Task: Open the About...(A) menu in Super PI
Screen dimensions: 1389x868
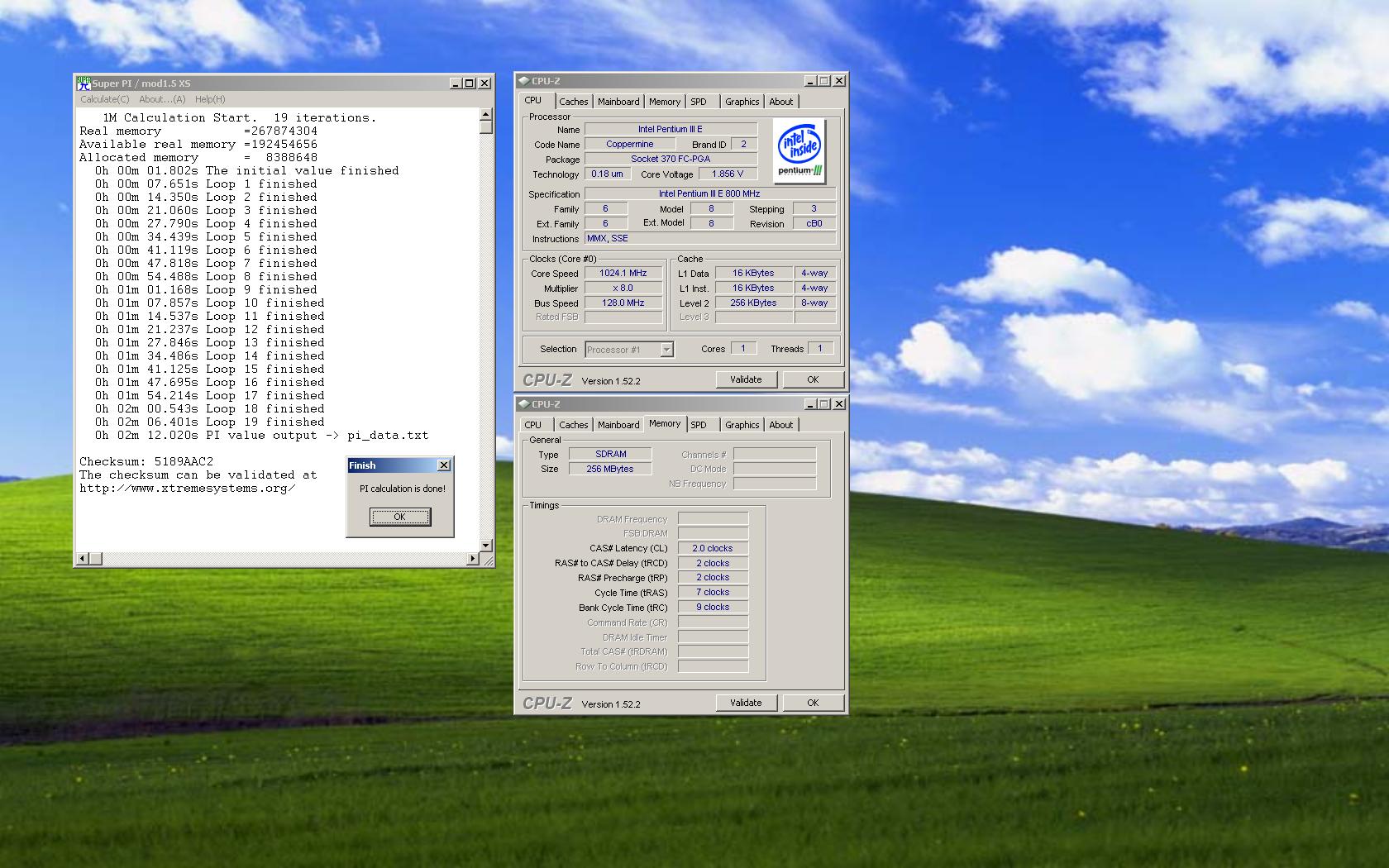Action: point(162,99)
